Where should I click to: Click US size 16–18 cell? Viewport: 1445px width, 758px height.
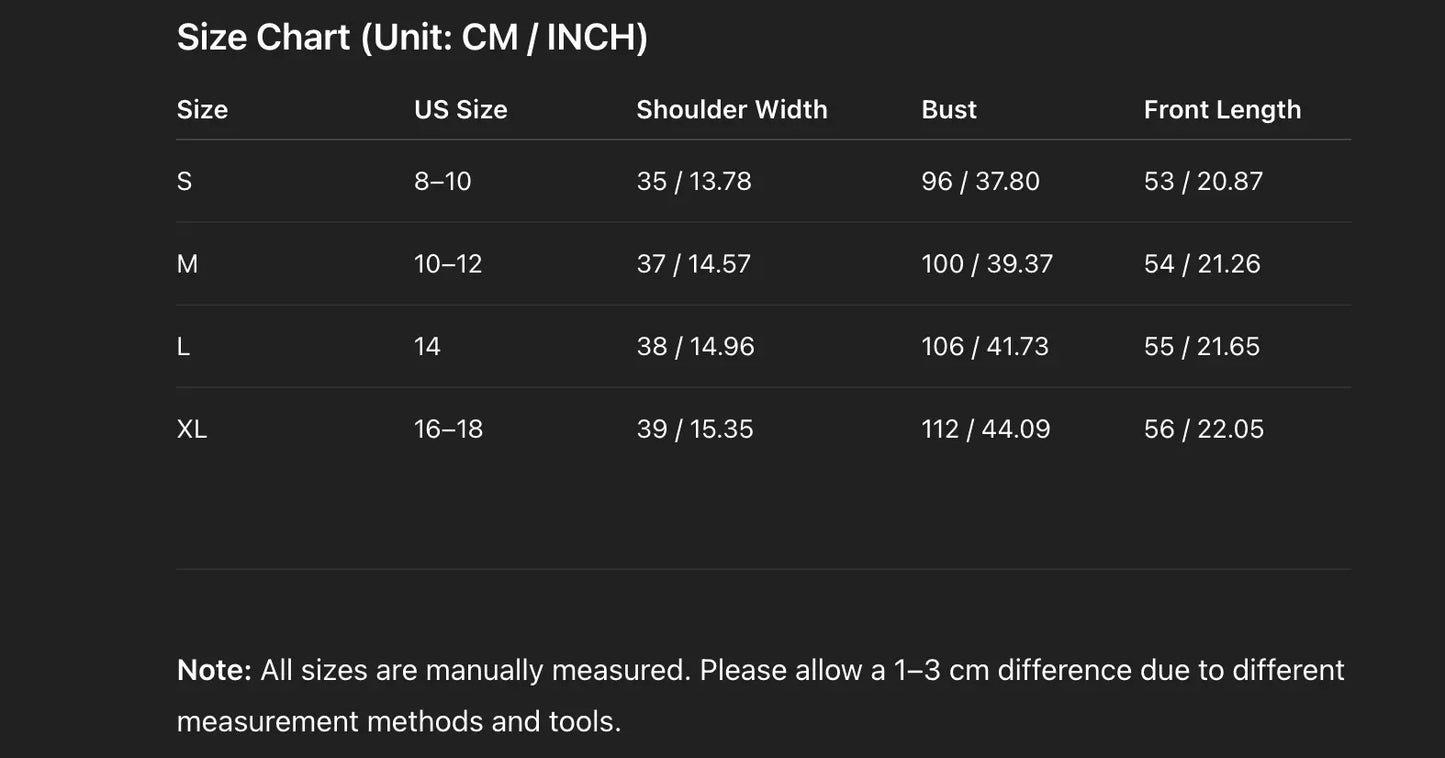pos(448,429)
